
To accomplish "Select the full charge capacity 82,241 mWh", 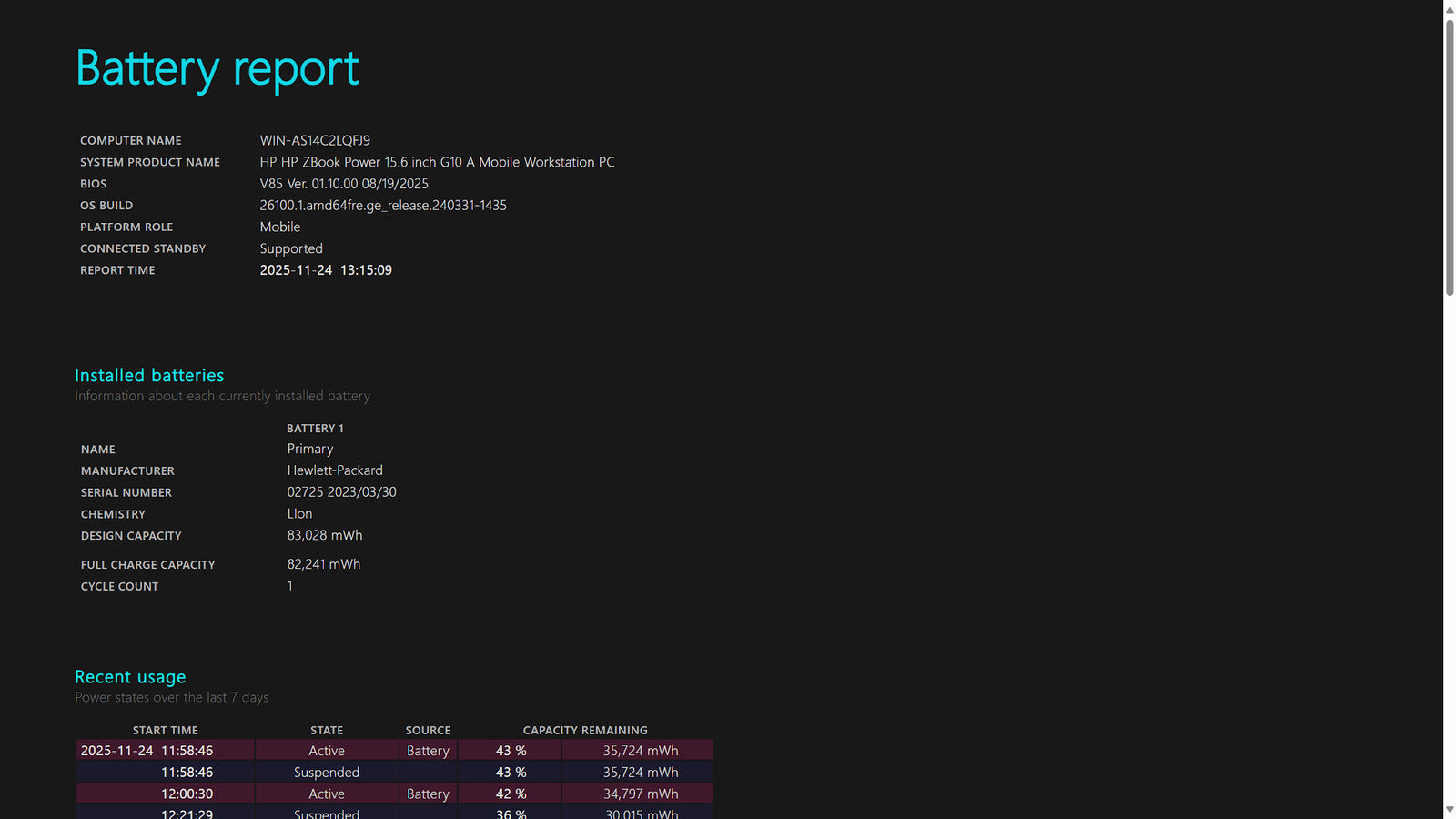I will 324,564.
